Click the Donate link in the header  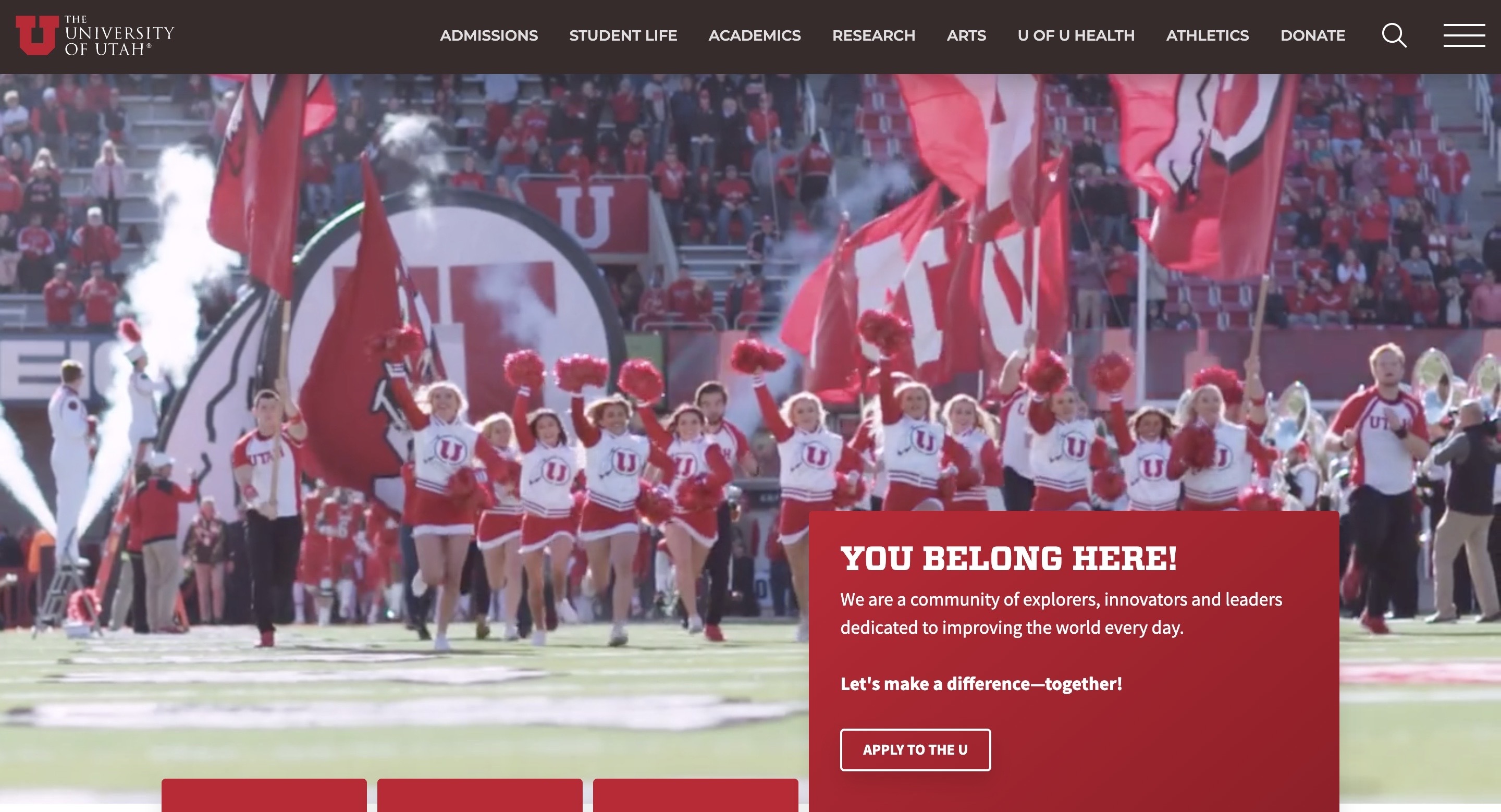(x=1312, y=35)
